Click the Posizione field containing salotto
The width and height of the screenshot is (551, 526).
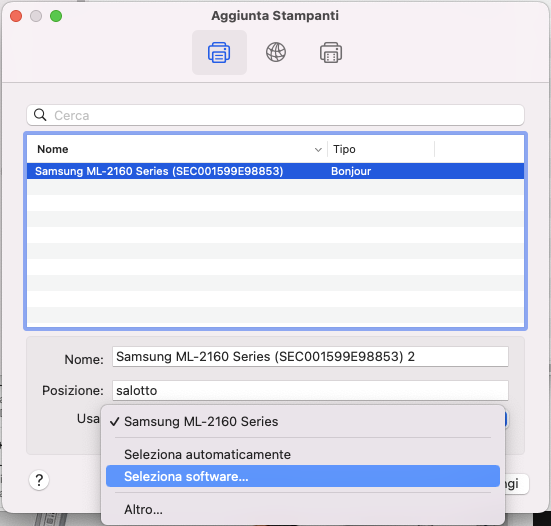tap(310, 390)
